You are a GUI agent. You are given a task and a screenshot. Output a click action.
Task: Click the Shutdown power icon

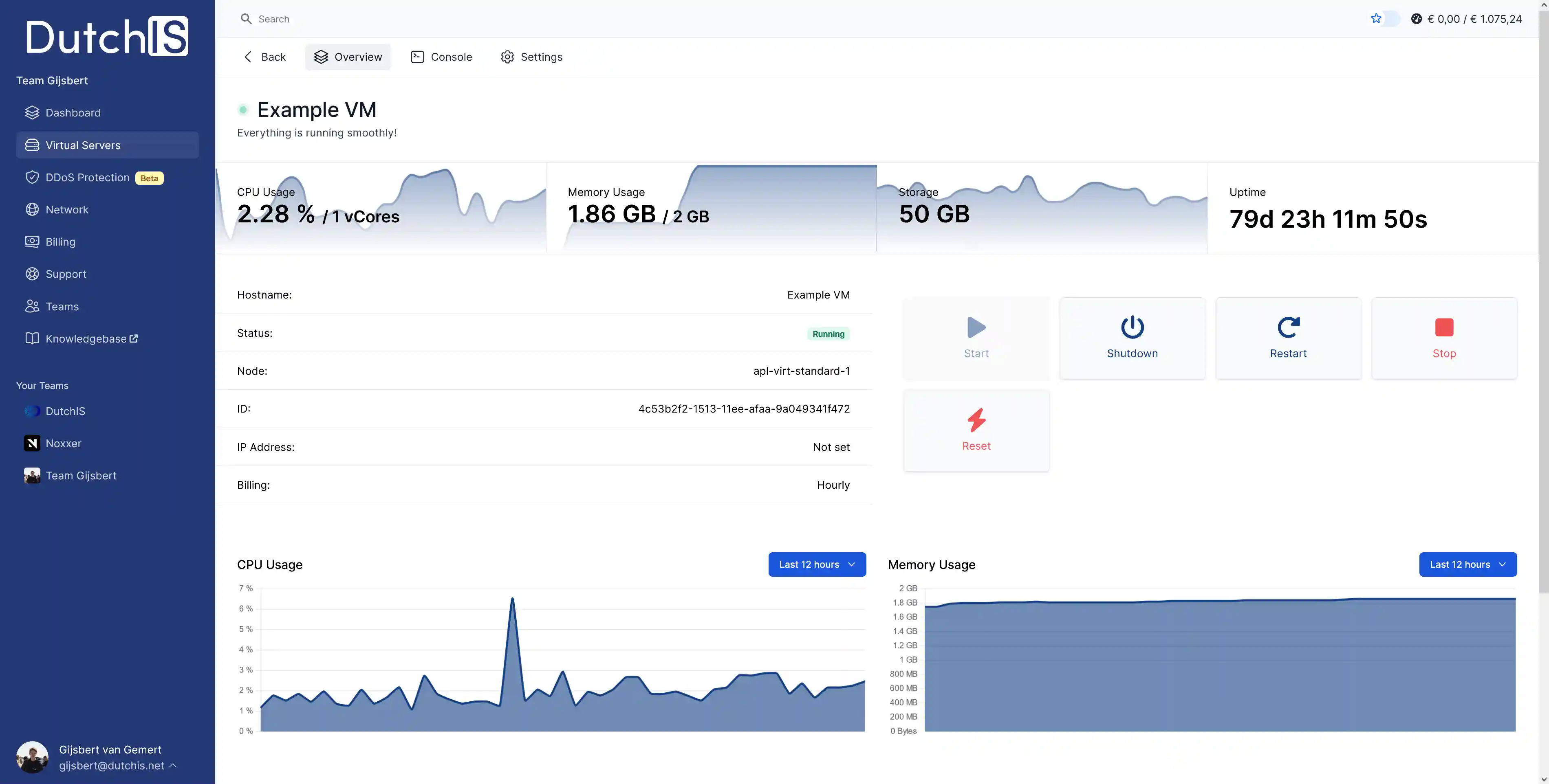point(1132,327)
